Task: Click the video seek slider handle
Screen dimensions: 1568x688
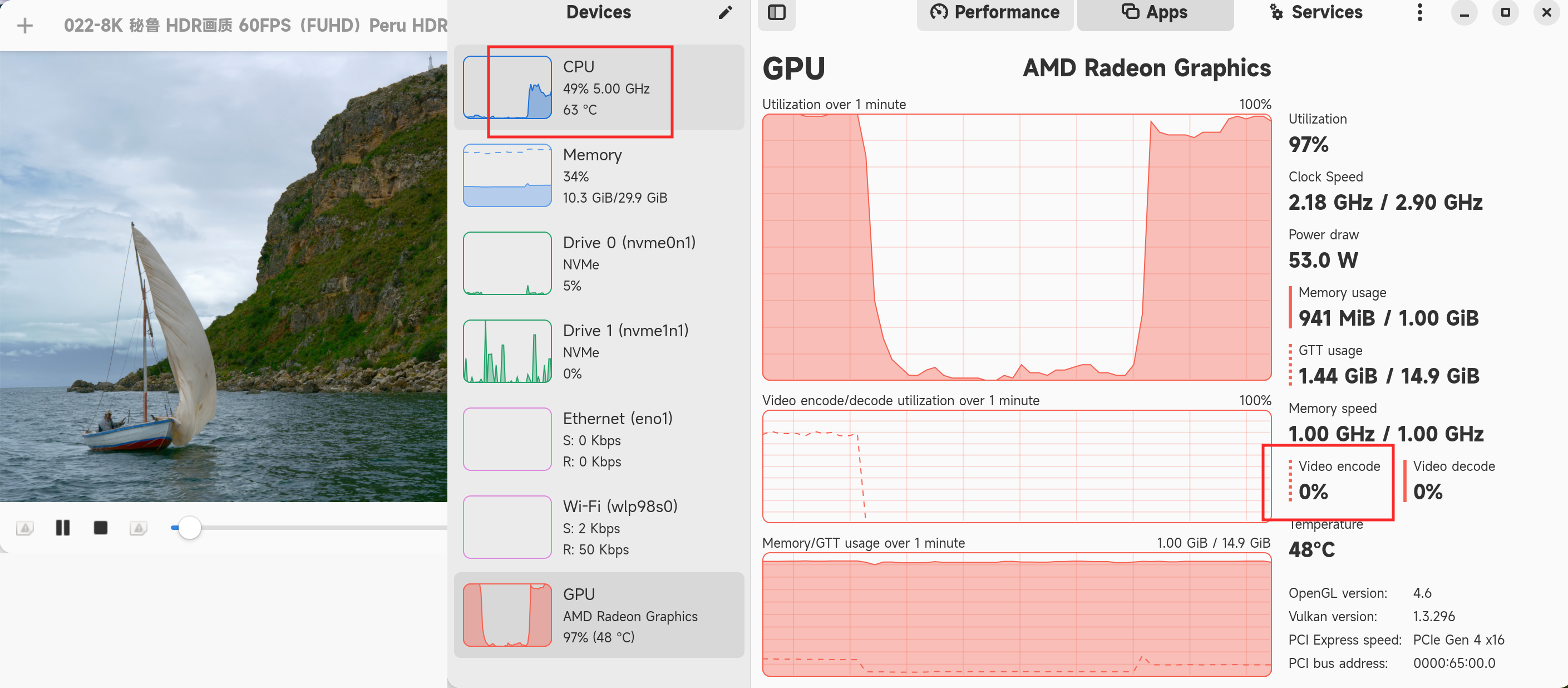Action: [189, 527]
